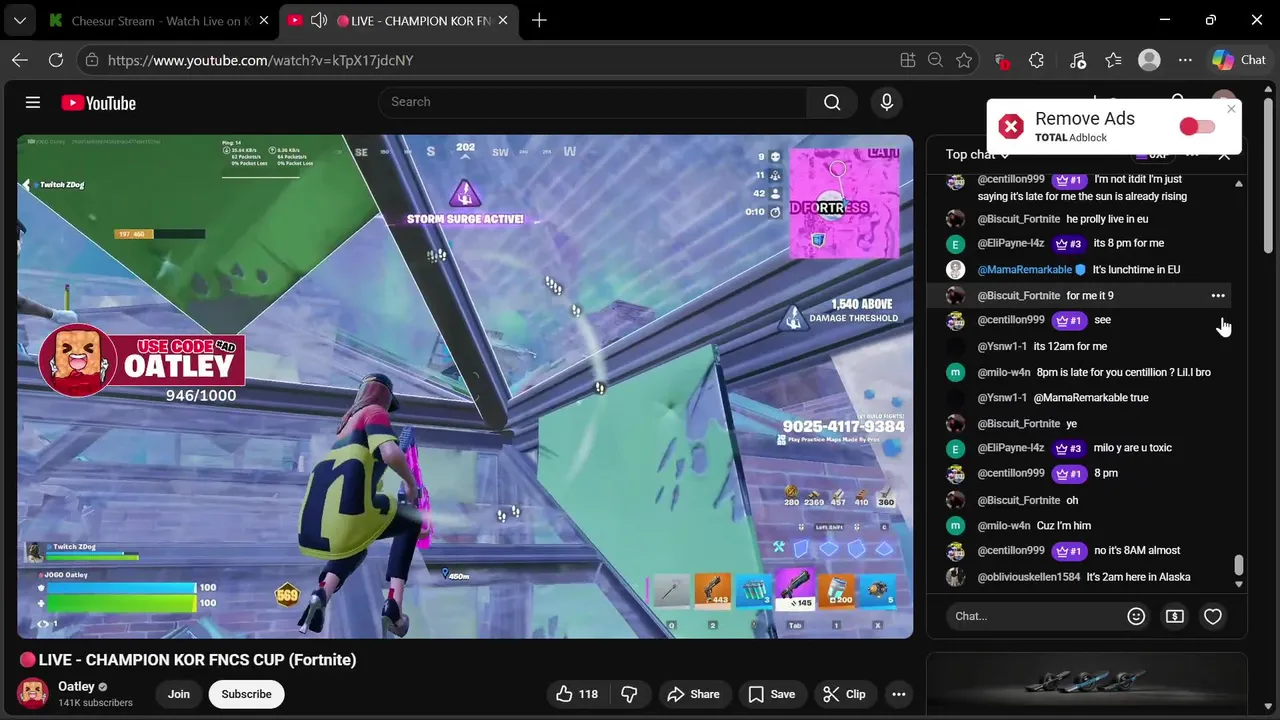Open the browser profile avatar
Viewport: 1280px width, 720px height.
[1150, 60]
